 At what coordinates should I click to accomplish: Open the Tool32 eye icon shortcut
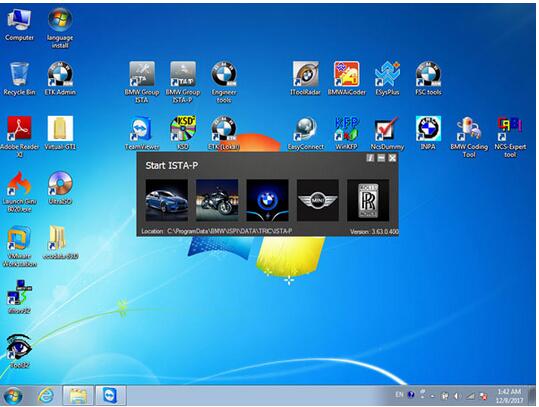tap(19, 351)
